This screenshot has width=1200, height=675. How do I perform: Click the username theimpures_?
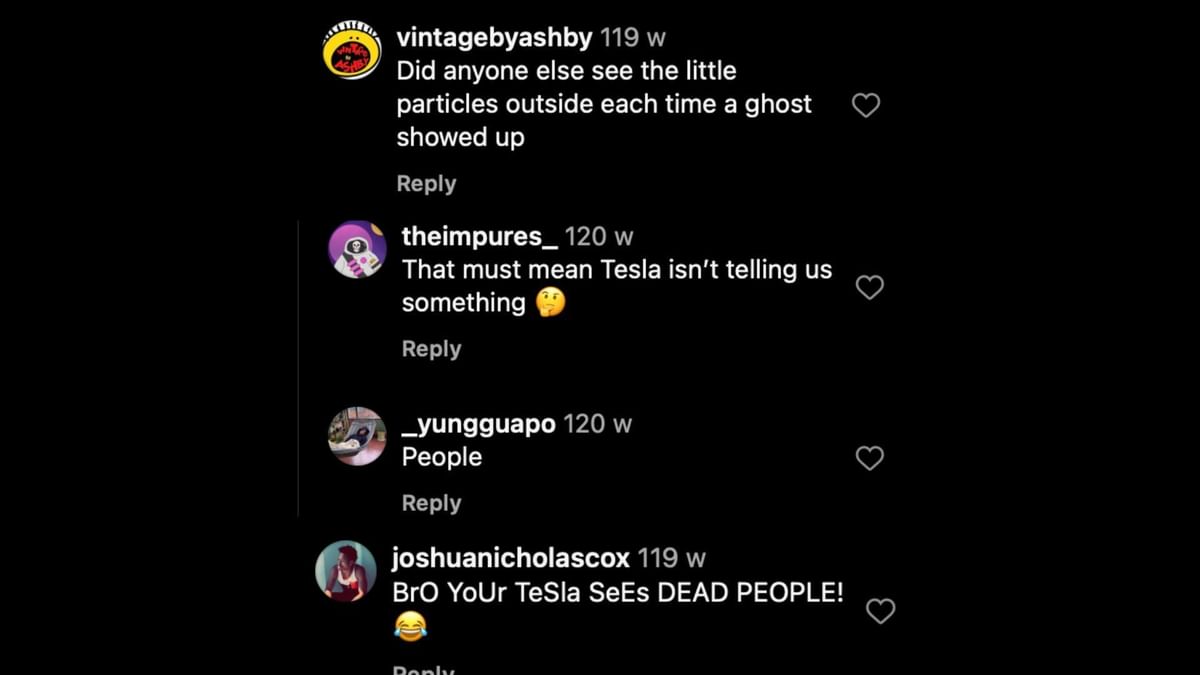click(478, 236)
